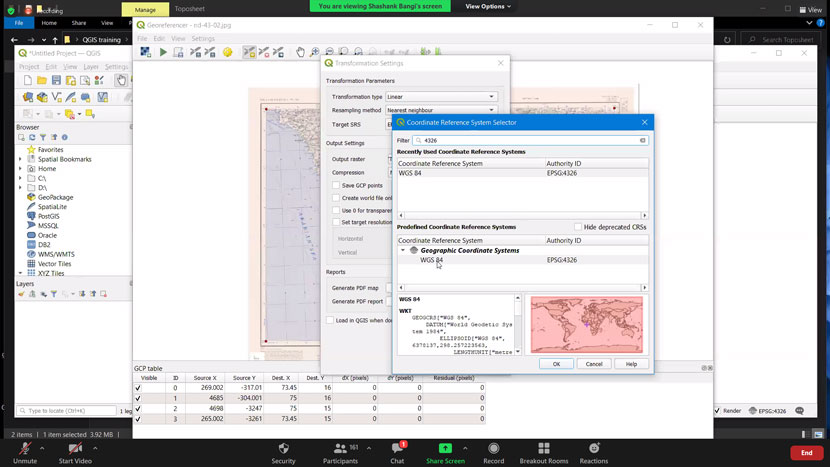Click New Shapefile Layer icon in QGIS
The image size is (830, 467).
tap(56, 97)
